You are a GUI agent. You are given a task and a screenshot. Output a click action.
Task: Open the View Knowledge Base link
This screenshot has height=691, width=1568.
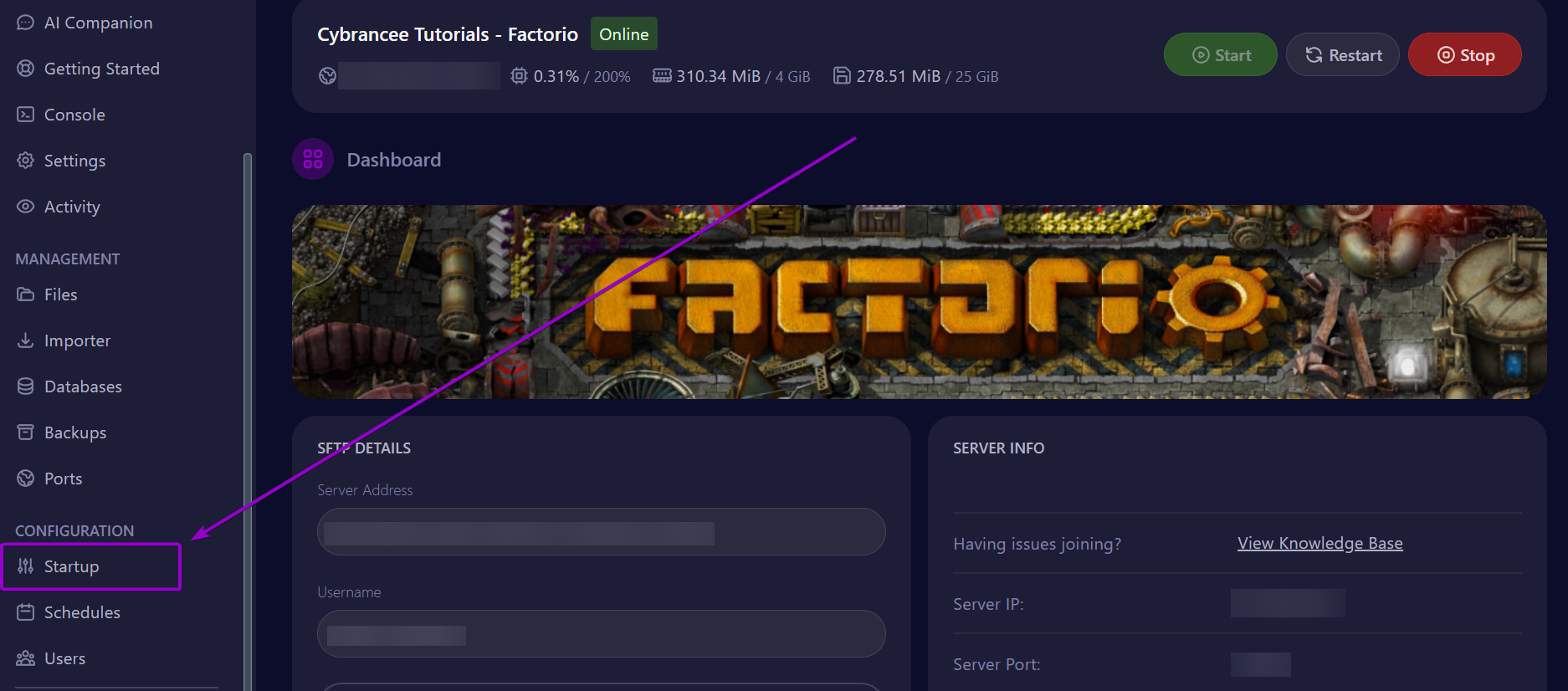pyautogui.click(x=1320, y=544)
